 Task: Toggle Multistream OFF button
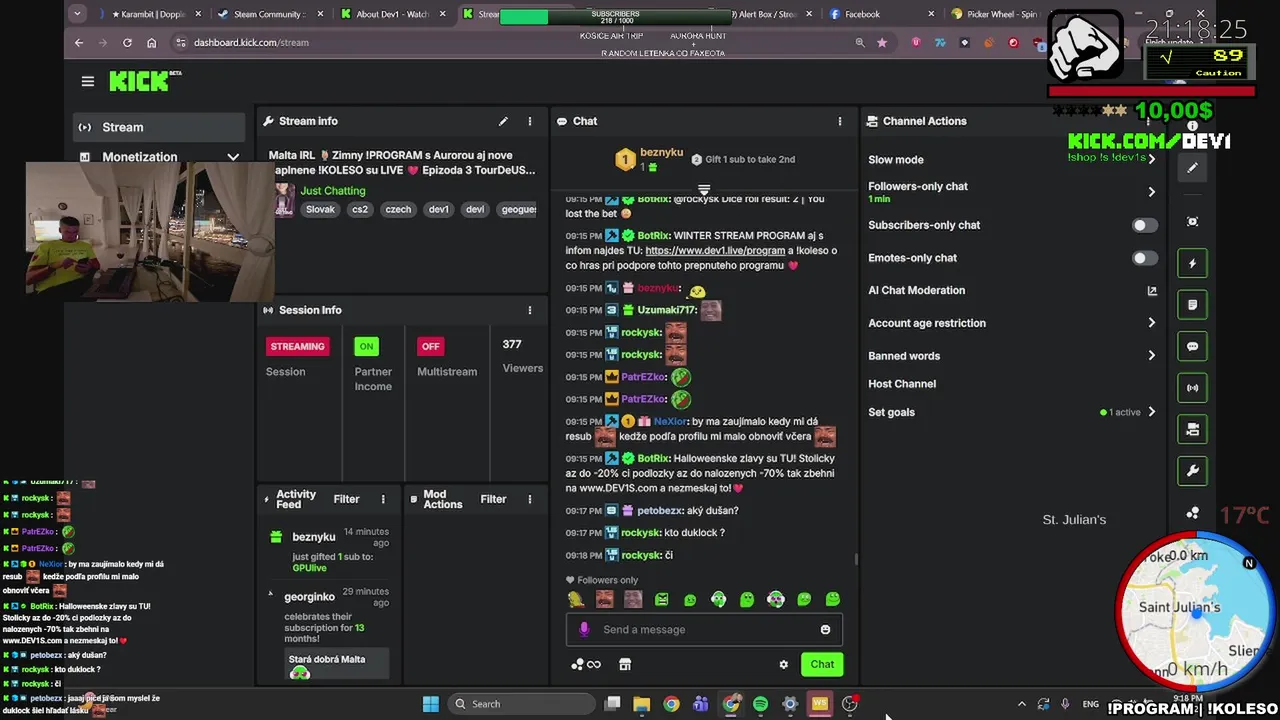pyautogui.click(x=430, y=346)
